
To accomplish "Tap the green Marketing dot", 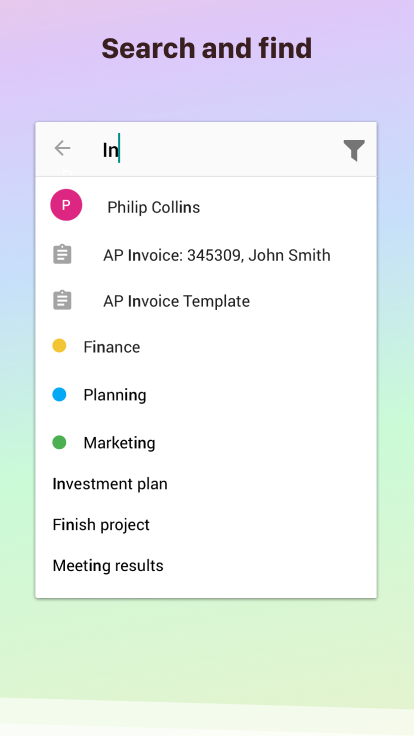I will 59,442.
